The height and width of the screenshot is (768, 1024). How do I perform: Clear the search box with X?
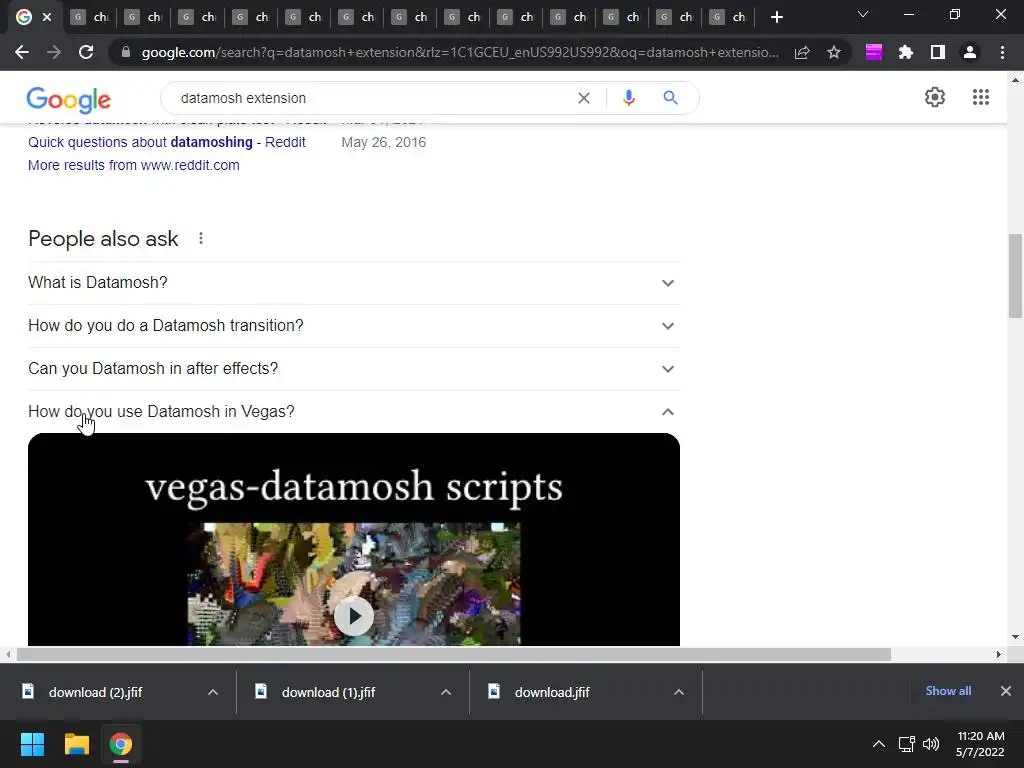[584, 98]
